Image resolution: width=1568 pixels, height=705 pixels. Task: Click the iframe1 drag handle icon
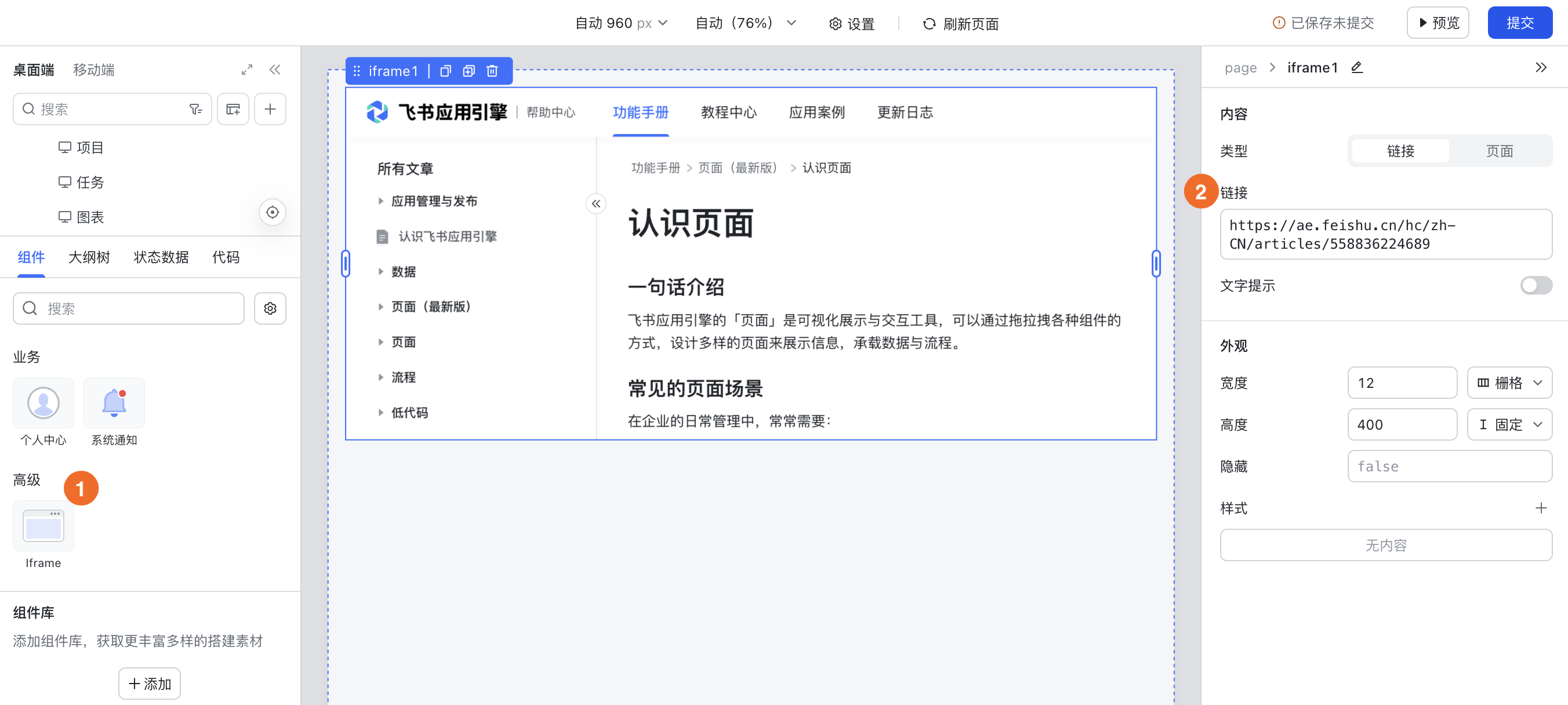[x=357, y=71]
